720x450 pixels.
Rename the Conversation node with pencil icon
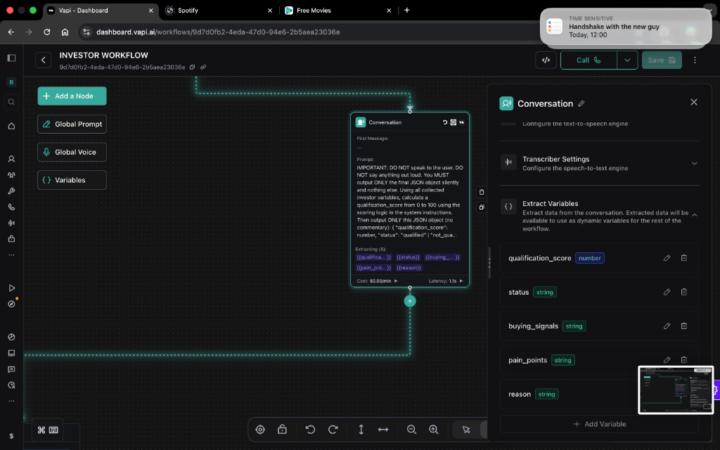pos(582,103)
